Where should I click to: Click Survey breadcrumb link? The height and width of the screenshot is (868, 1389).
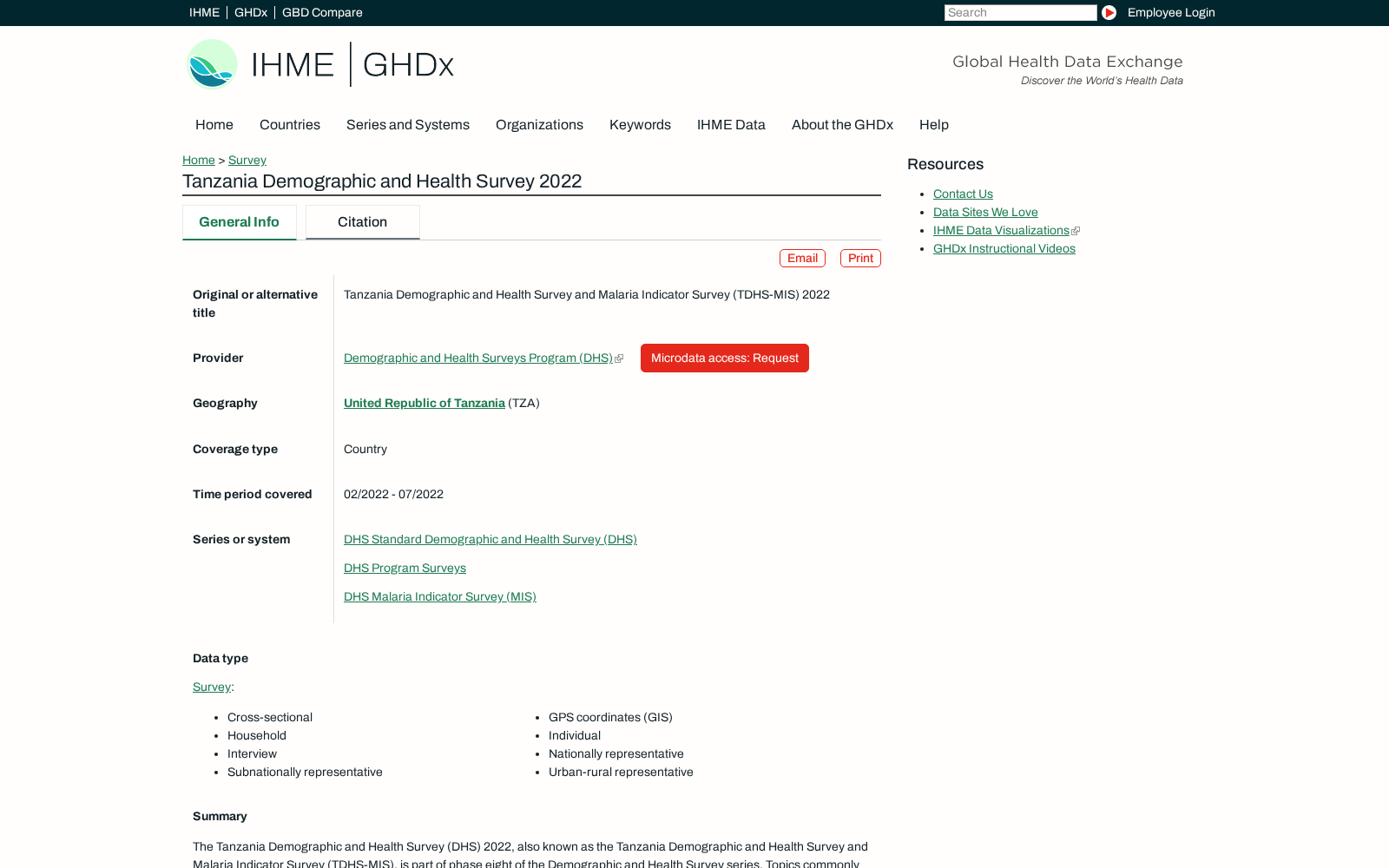click(x=247, y=160)
